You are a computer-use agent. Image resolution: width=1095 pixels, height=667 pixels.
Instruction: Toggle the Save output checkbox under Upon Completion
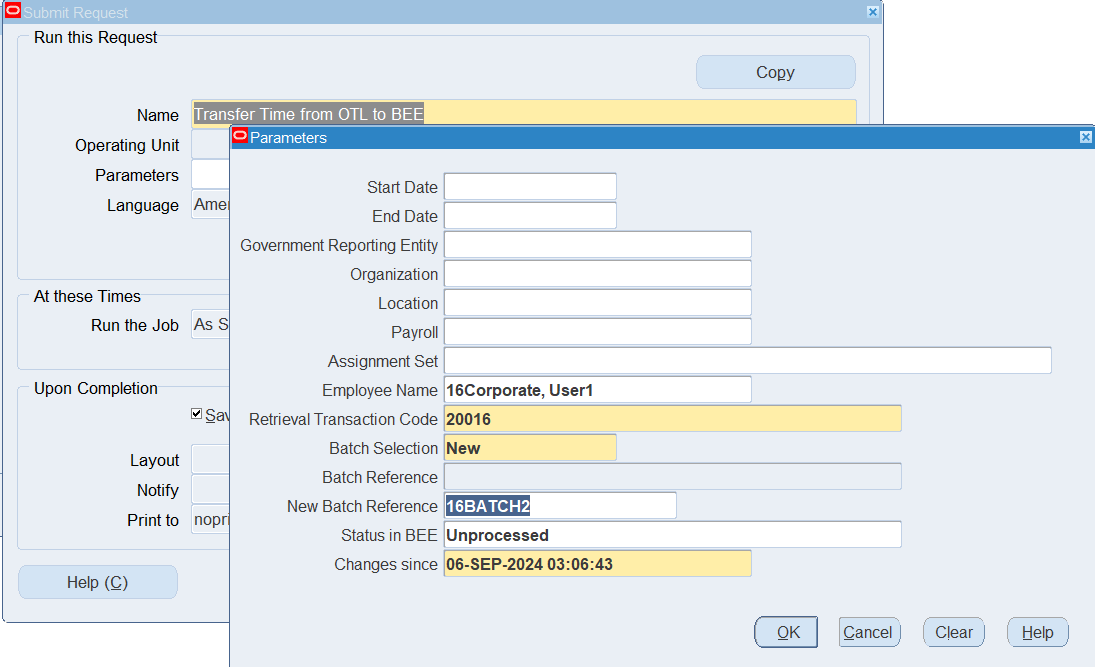pyautogui.click(x=197, y=414)
